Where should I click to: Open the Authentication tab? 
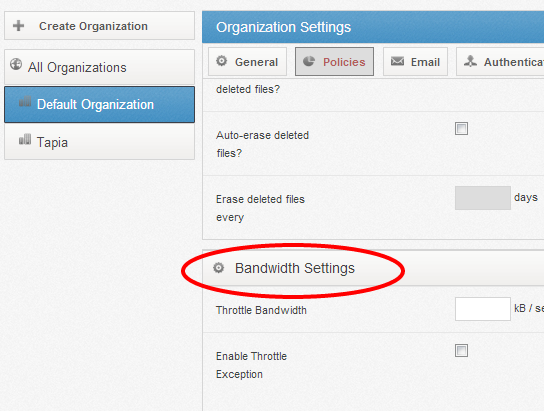pos(500,62)
